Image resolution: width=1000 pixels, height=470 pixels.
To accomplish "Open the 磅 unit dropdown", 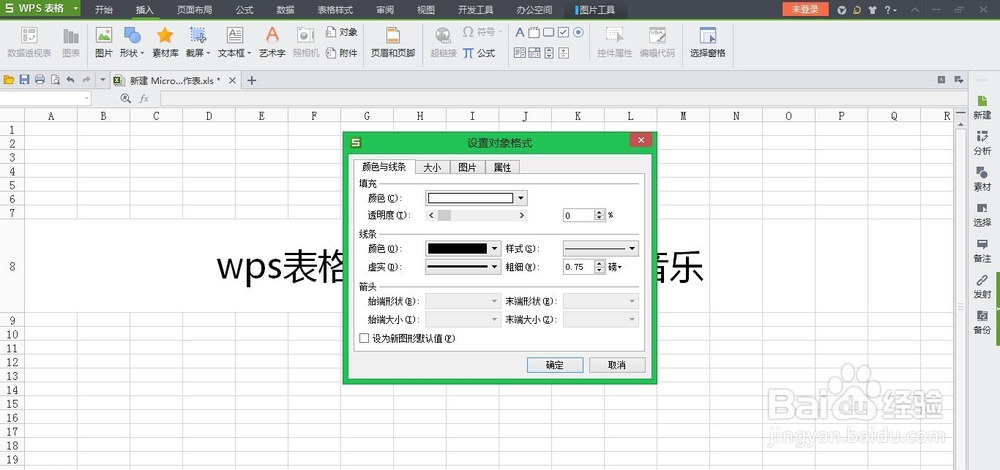I will point(615,267).
